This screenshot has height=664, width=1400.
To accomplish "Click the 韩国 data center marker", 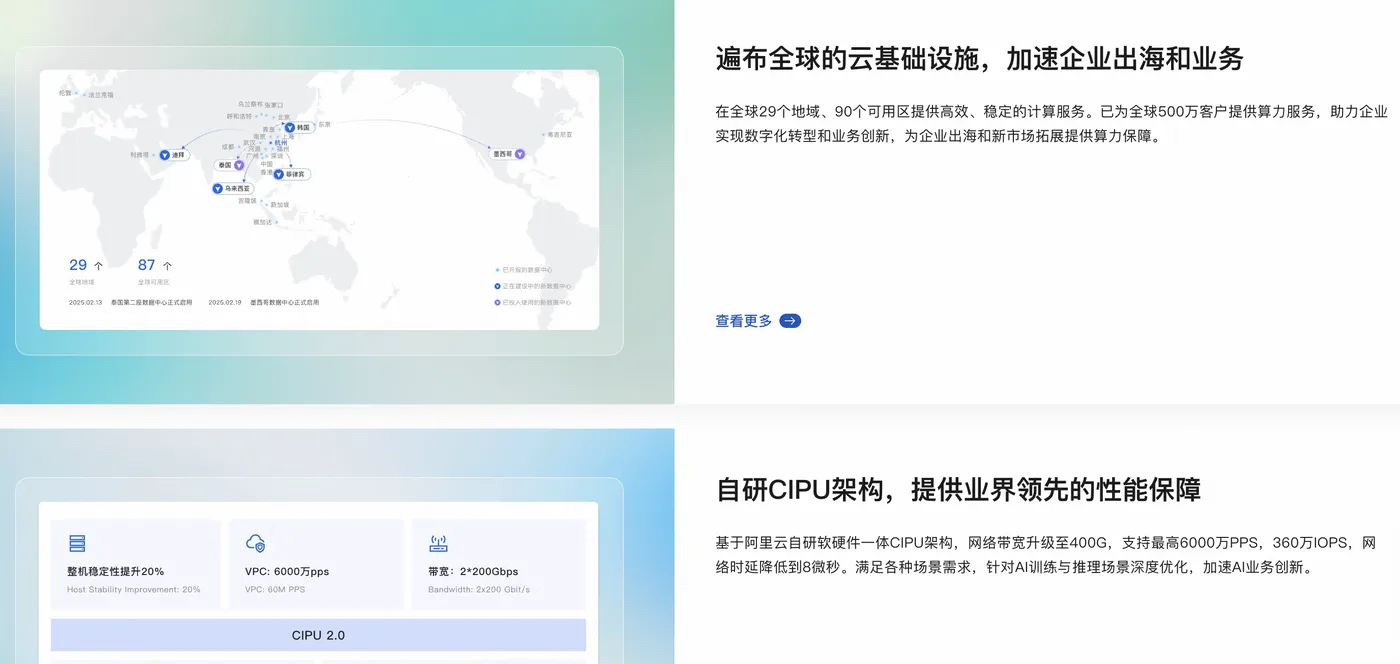I will (x=299, y=127).
